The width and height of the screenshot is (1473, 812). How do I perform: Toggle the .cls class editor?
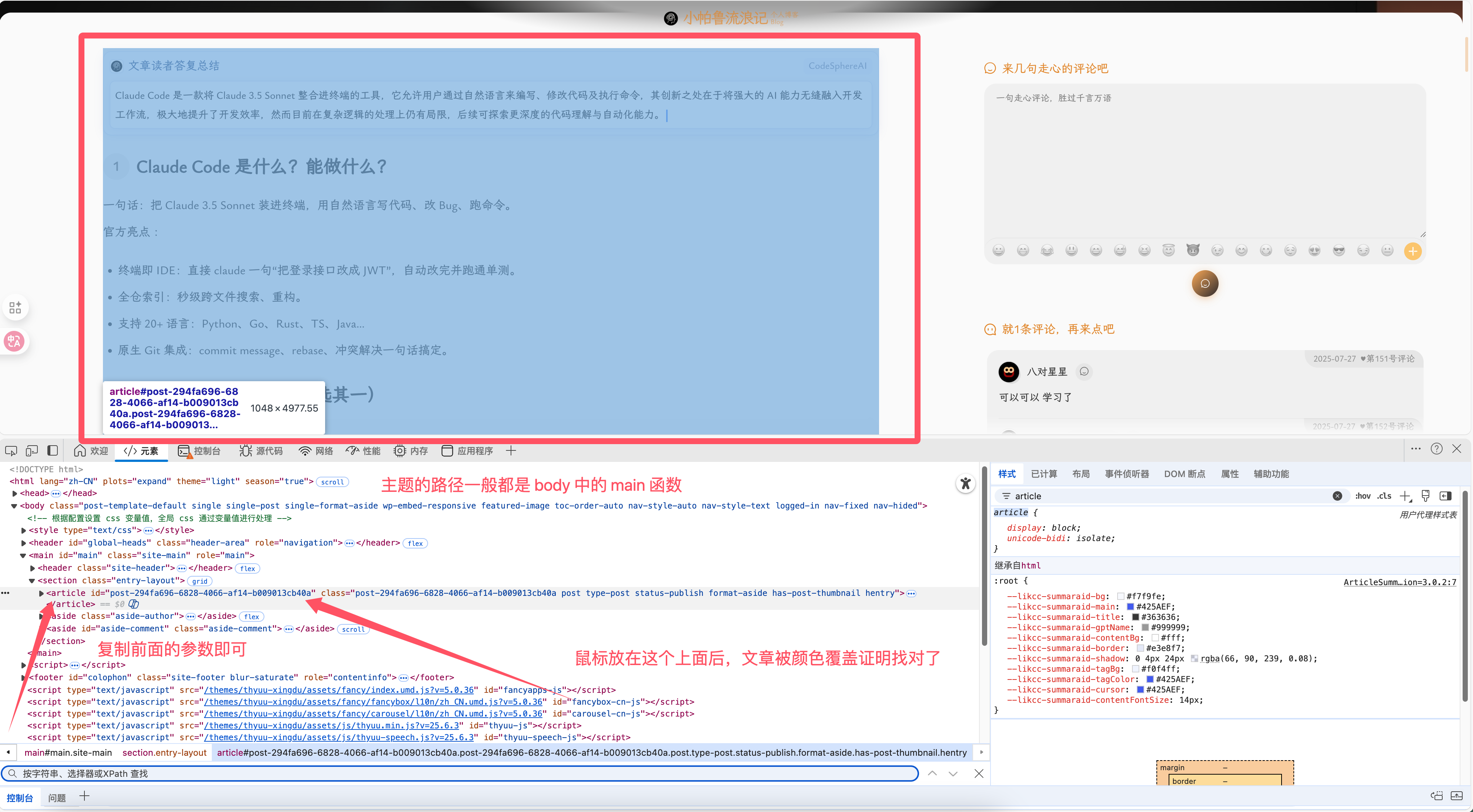click(x=1385, y=496)
